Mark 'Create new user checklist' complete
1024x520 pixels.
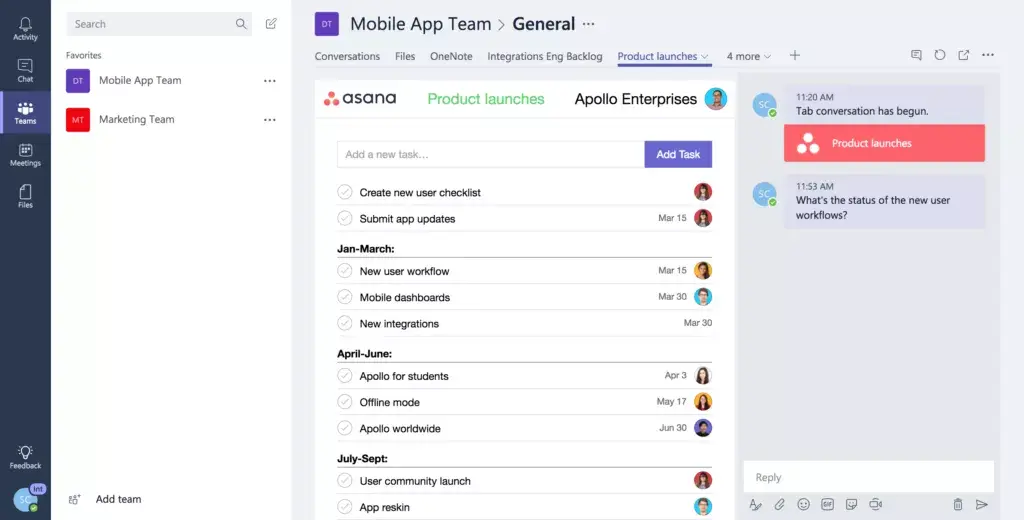[x=345, y=192]
